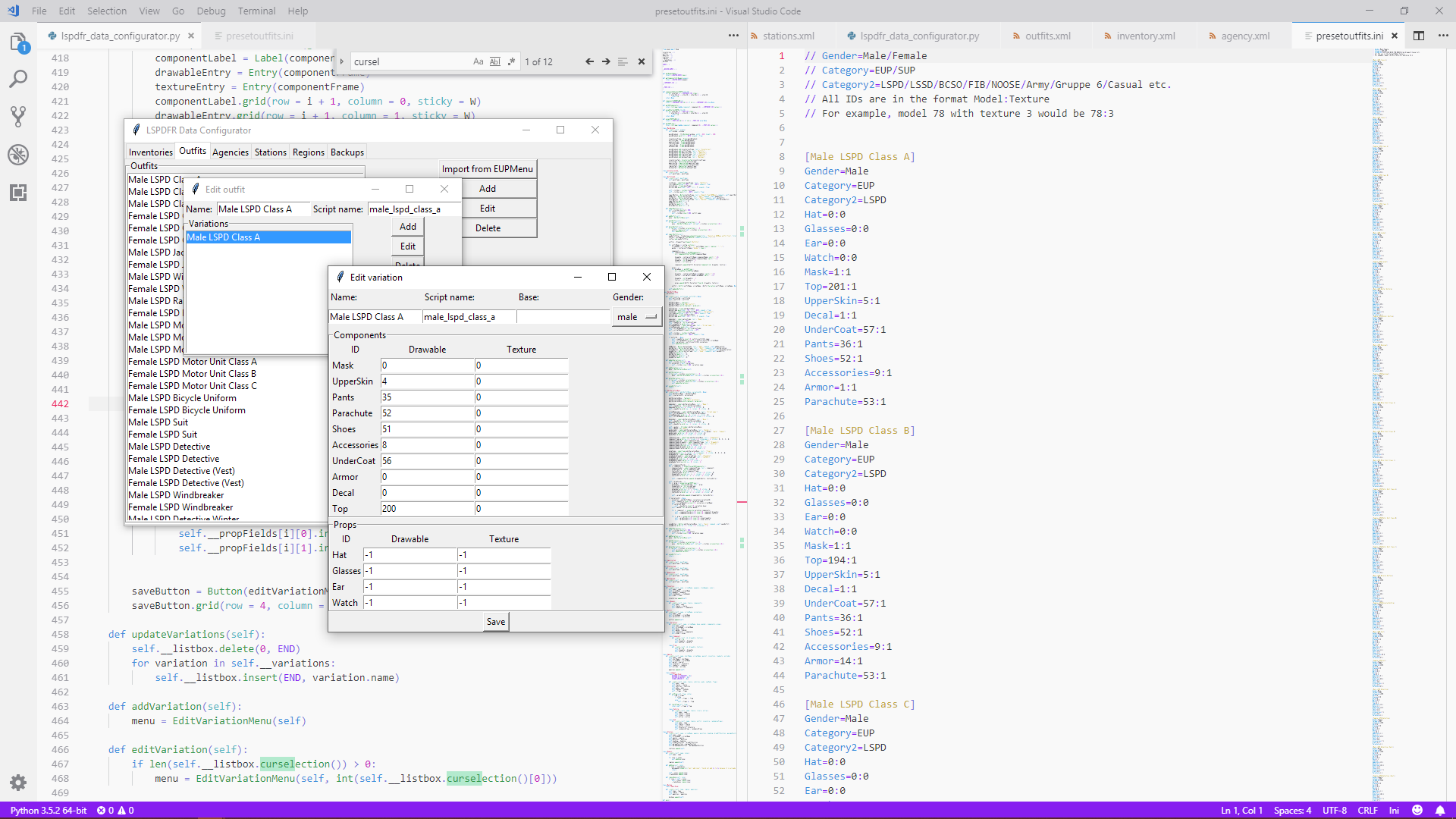
Task: Go to next find match arrow
Action: pyautogui.click(x=606, y=61)
